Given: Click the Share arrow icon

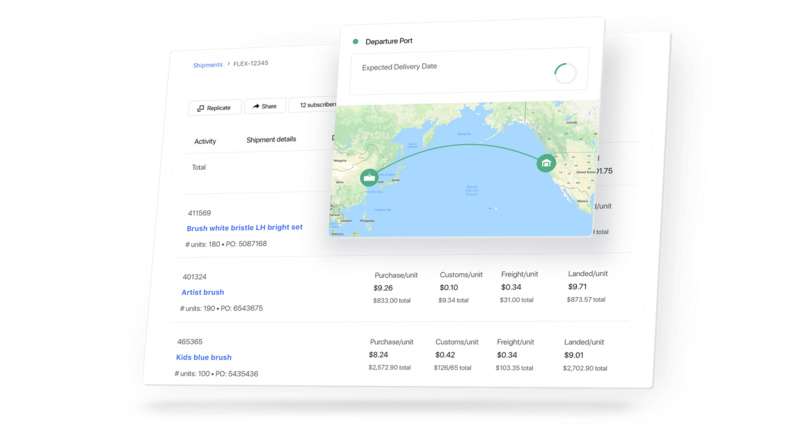Looking at the screenshot, I should point(256,106).
